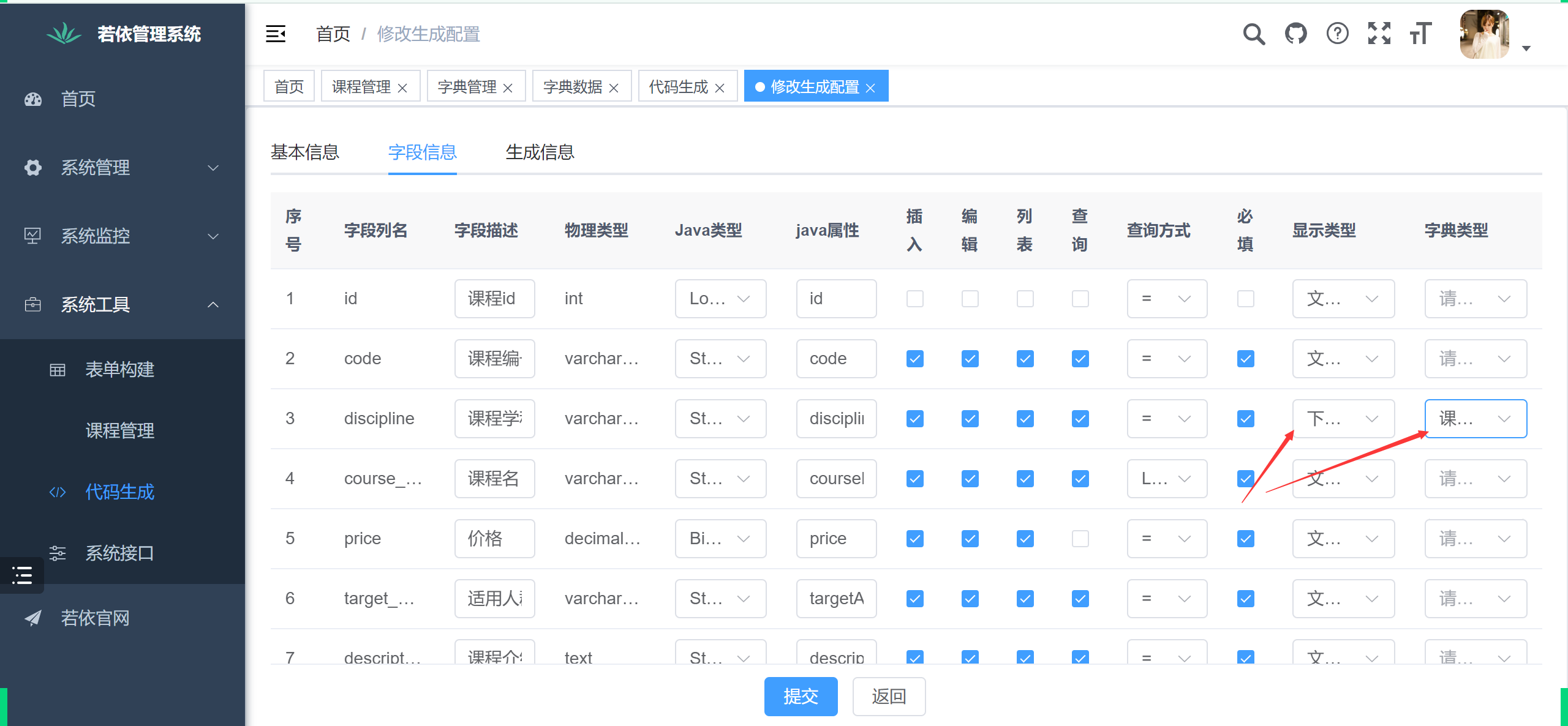1568x726 pixels.
Task: Open query method dropdown for course_name row
Action: 1167,479
